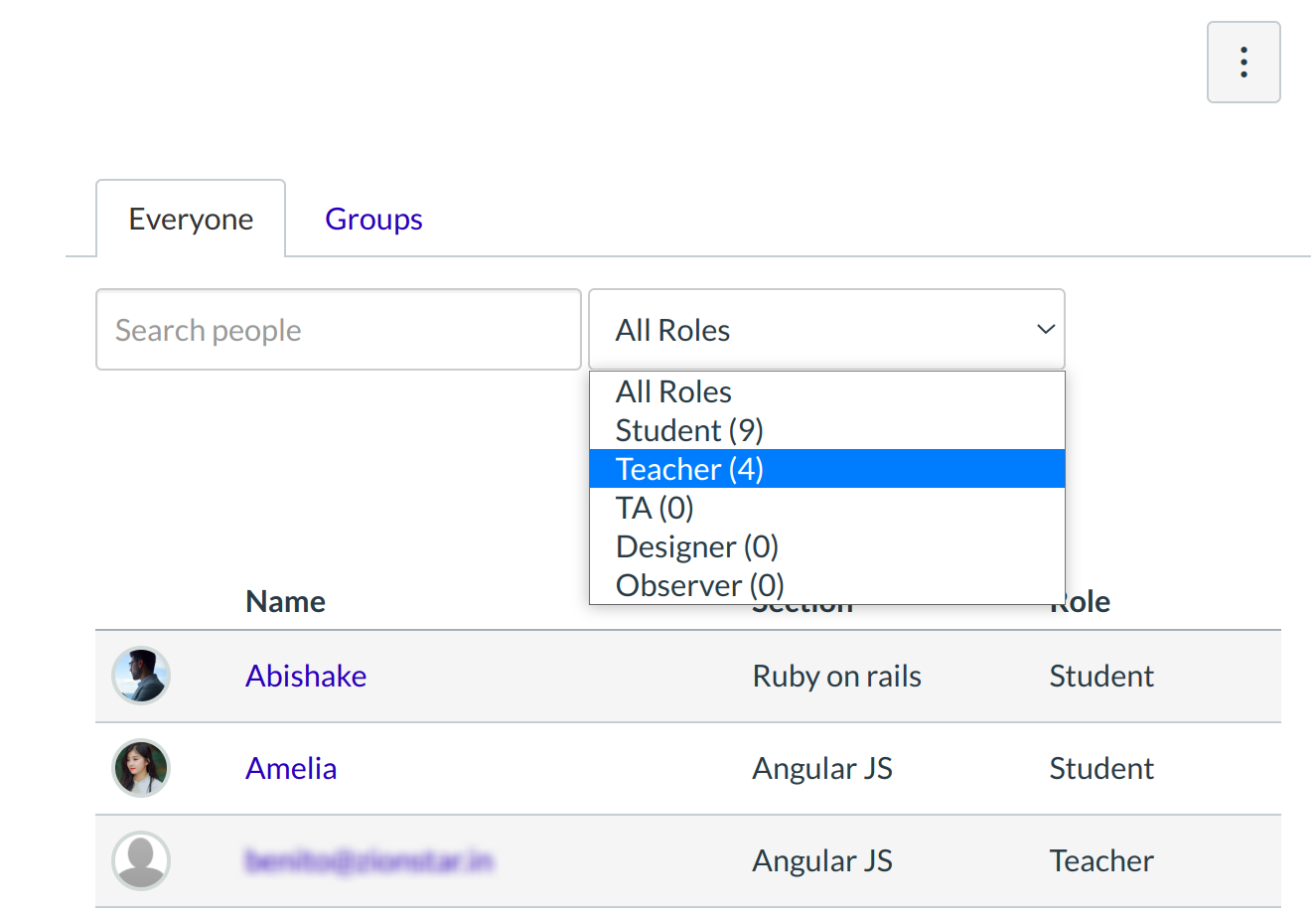Collapse the roles dropdown via its chevron
This screenshot has width=1316, height=918.
[1045, 330]
